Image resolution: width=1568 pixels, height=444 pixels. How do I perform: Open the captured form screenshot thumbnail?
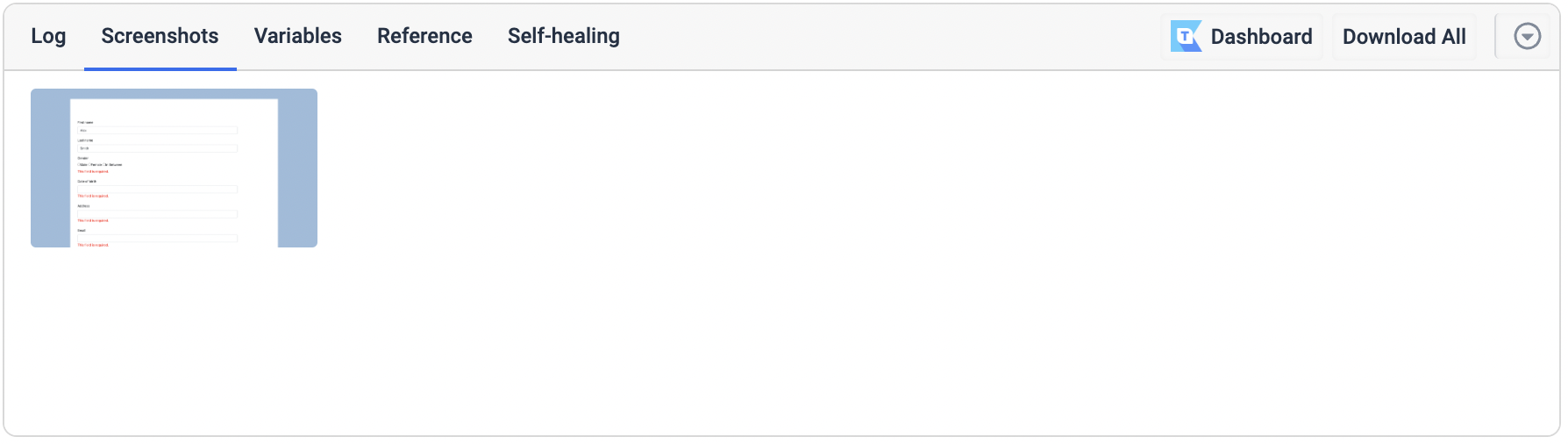tap(174, 168)
